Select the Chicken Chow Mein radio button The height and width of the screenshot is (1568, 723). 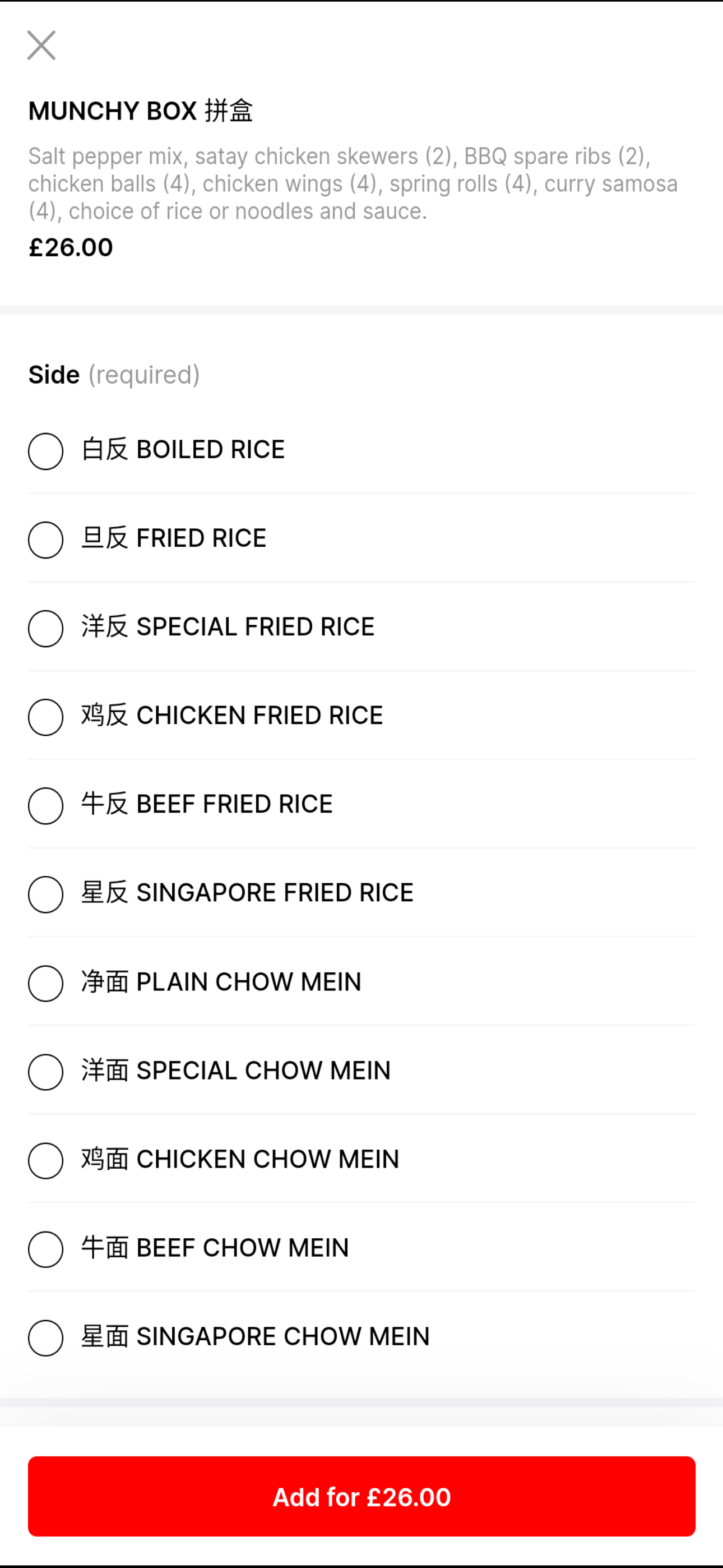click(x=45, y=1160)
